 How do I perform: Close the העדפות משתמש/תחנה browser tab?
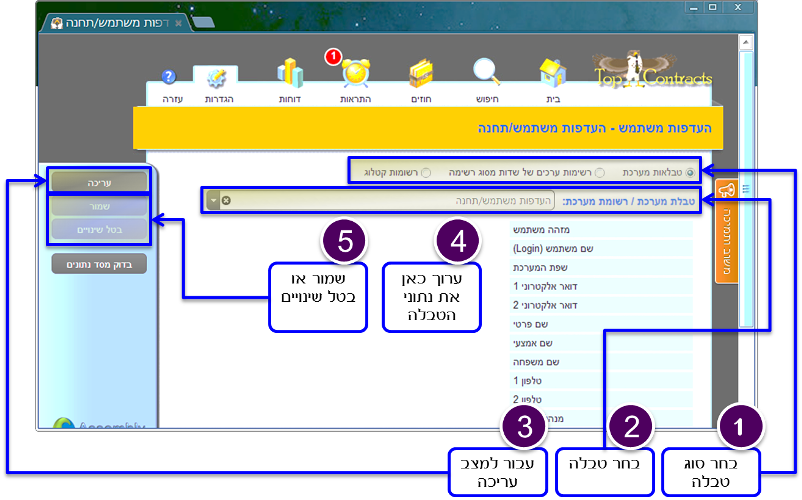[x=178, y=24]
